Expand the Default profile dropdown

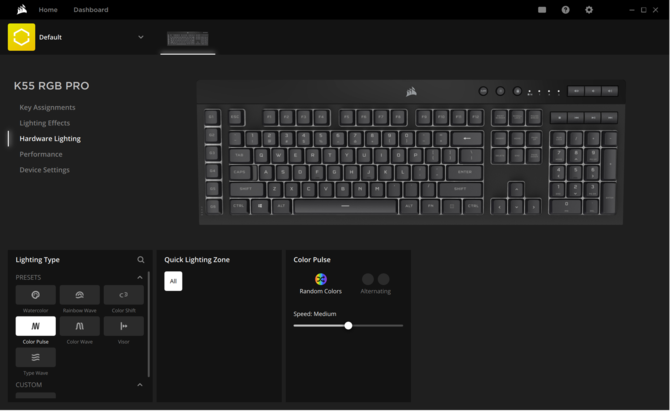[141, 37]
